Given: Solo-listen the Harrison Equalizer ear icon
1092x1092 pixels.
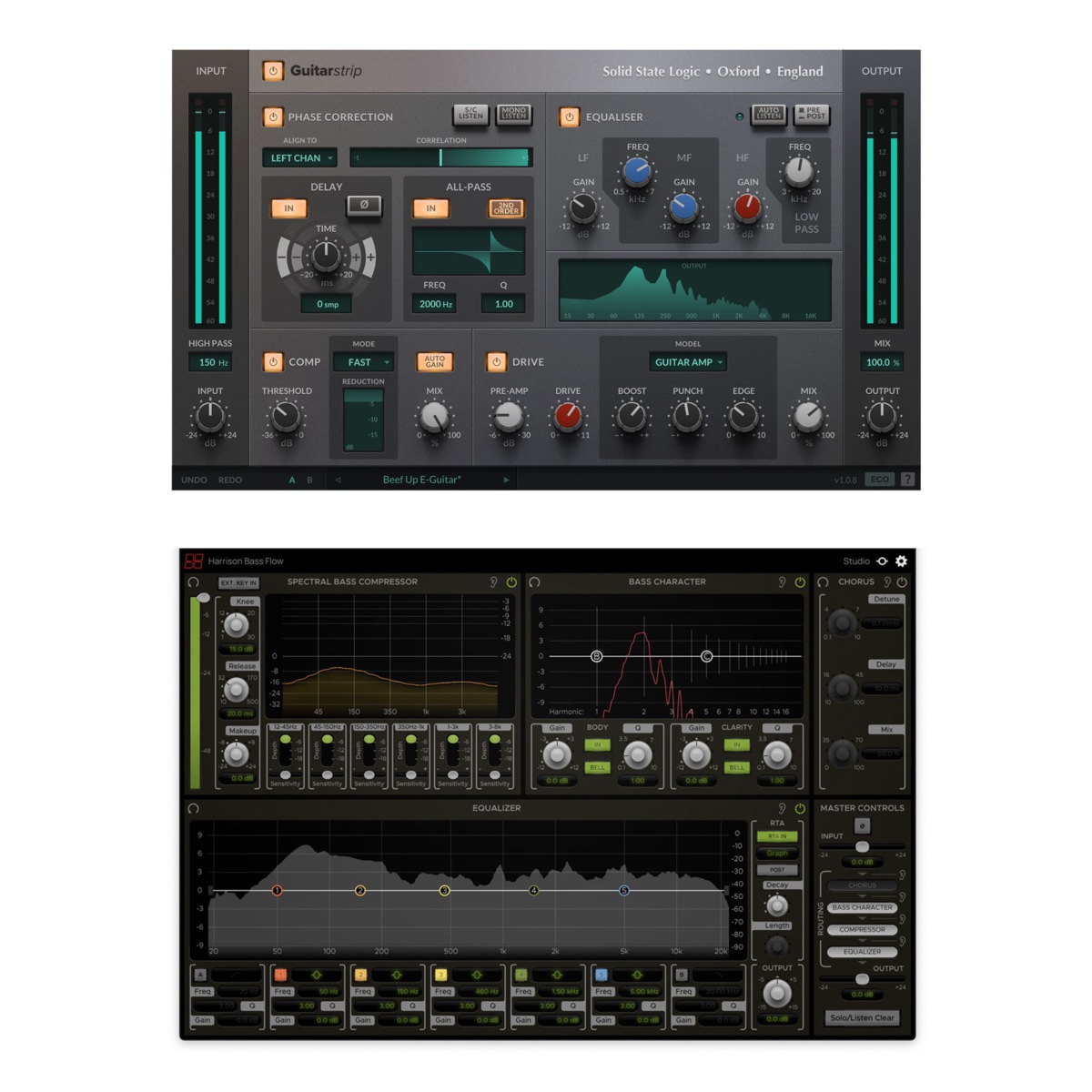Looking at the screenshot, I should click(782, 808).
